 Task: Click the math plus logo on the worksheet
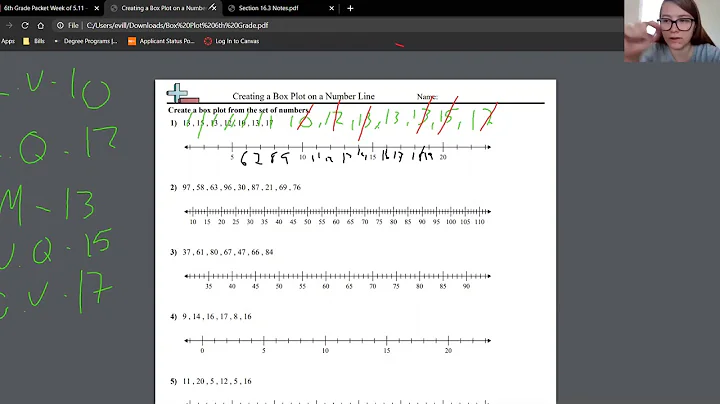182,93
